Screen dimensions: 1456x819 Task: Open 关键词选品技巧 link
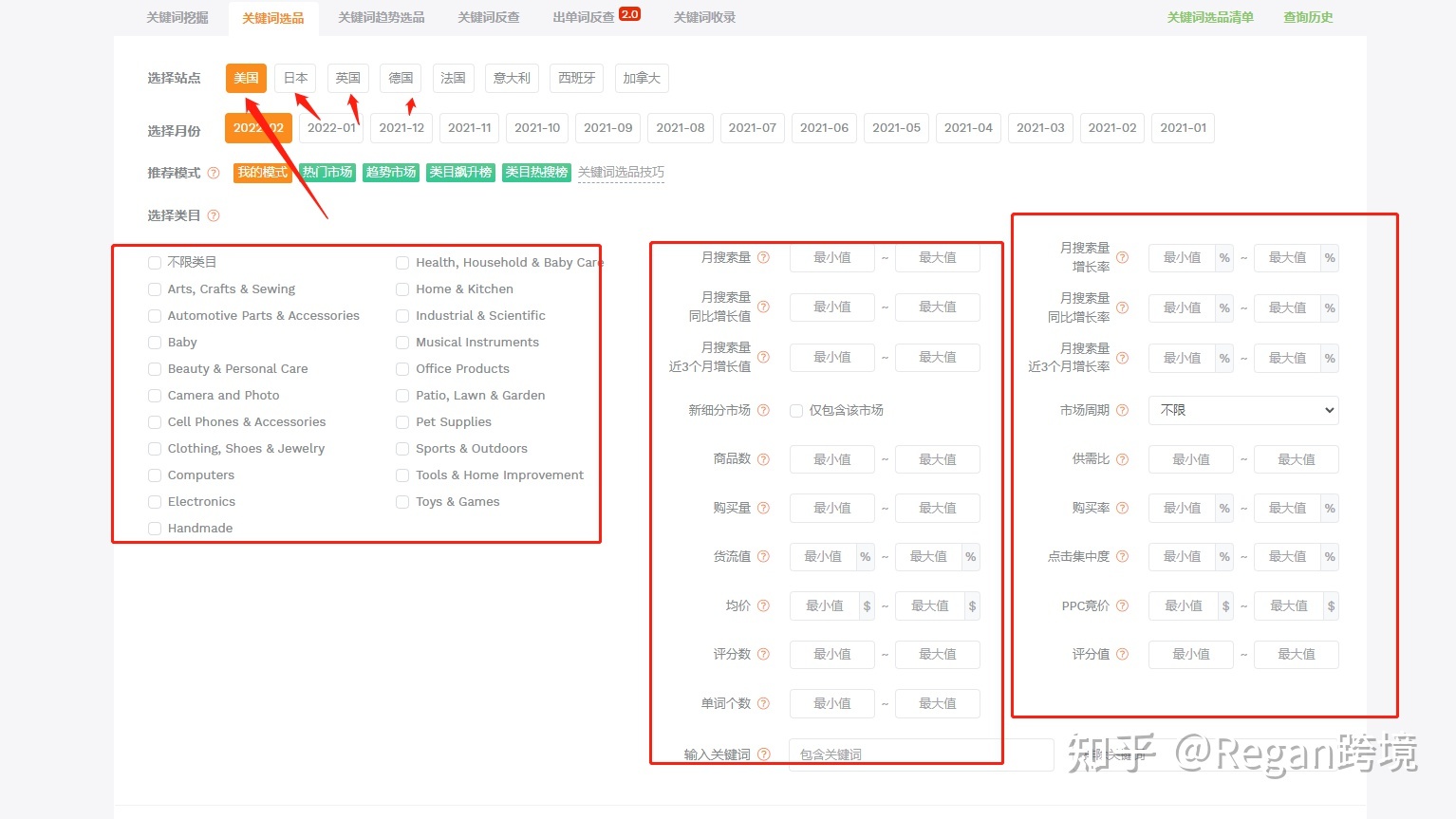coord(621,173)
